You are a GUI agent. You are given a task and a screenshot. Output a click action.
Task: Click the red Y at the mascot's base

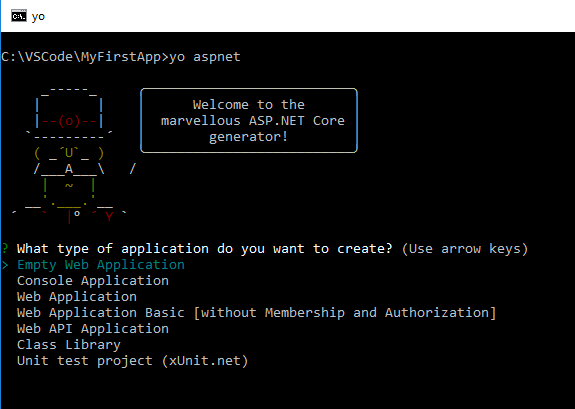[109, 217]
